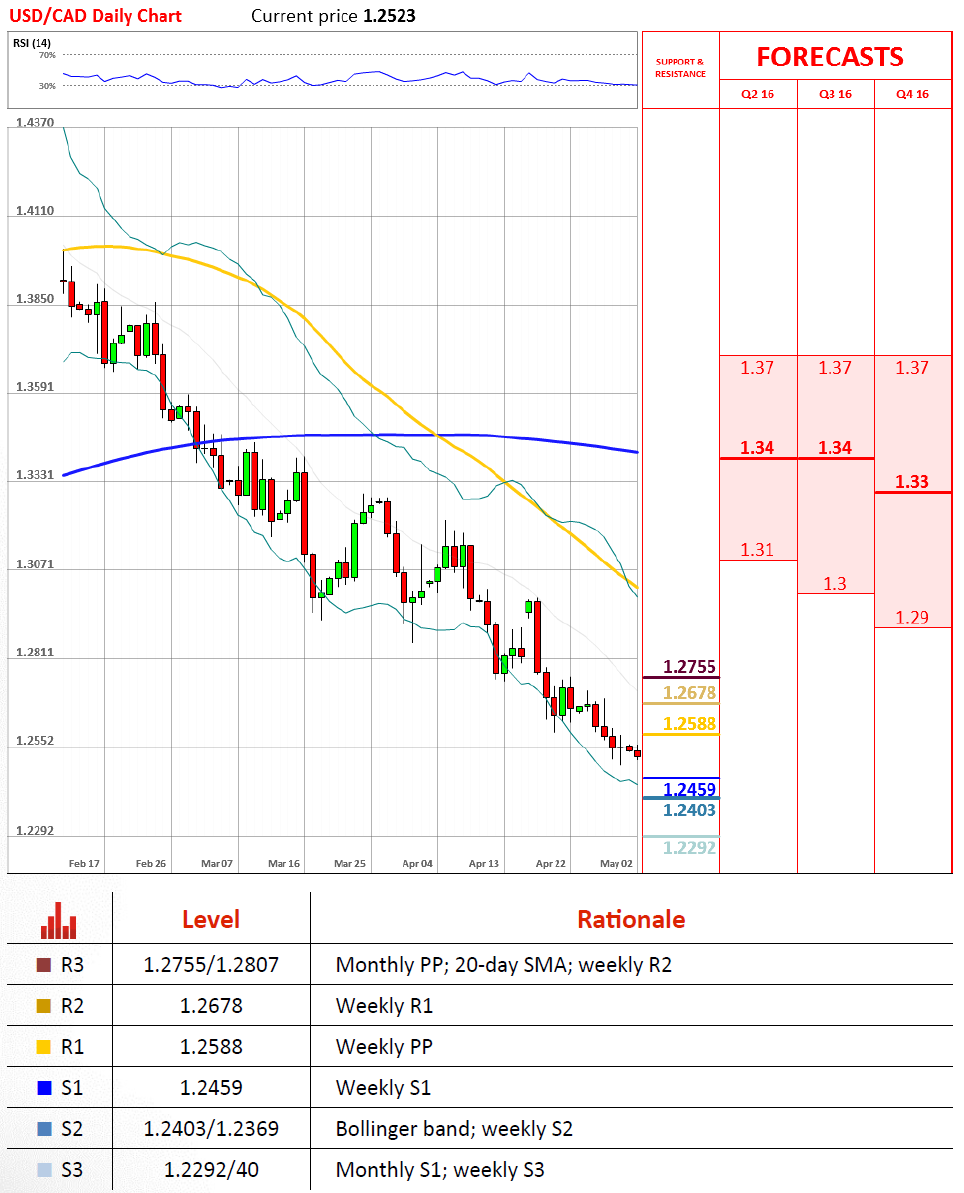
Task: Click the 1.2588 resistance level marker
Action: (x=689, y=724)
